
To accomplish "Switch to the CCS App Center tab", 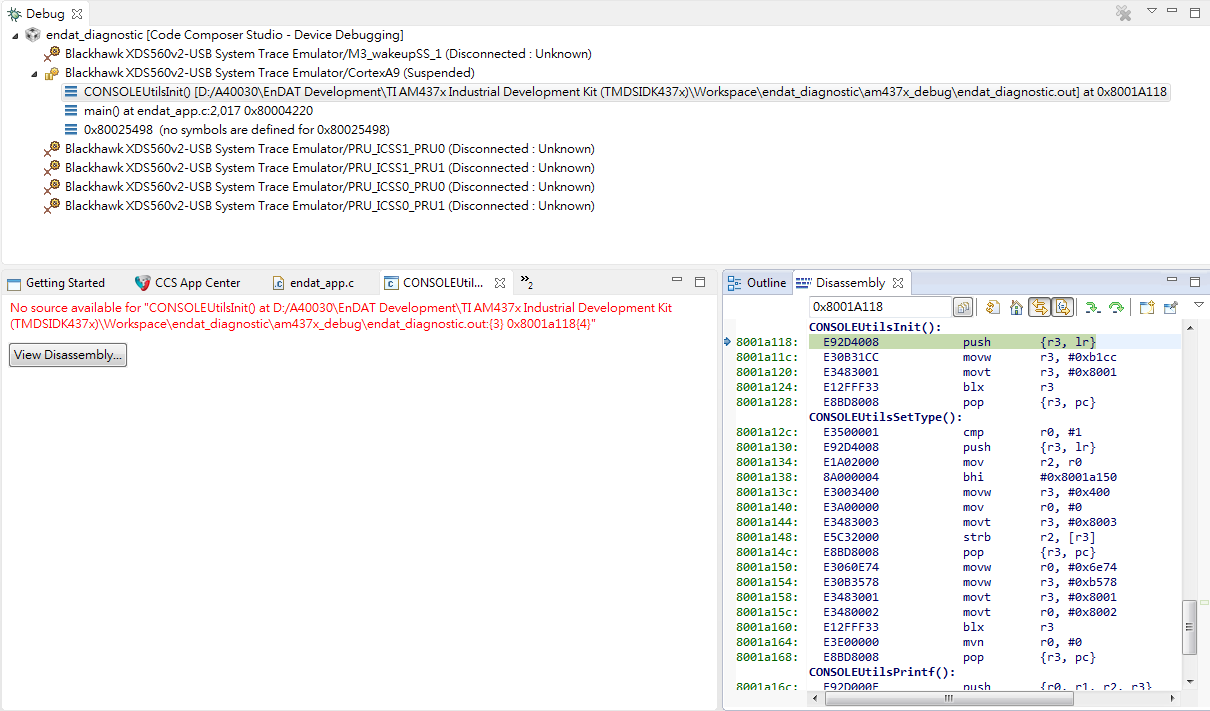I will coord(189,283).
